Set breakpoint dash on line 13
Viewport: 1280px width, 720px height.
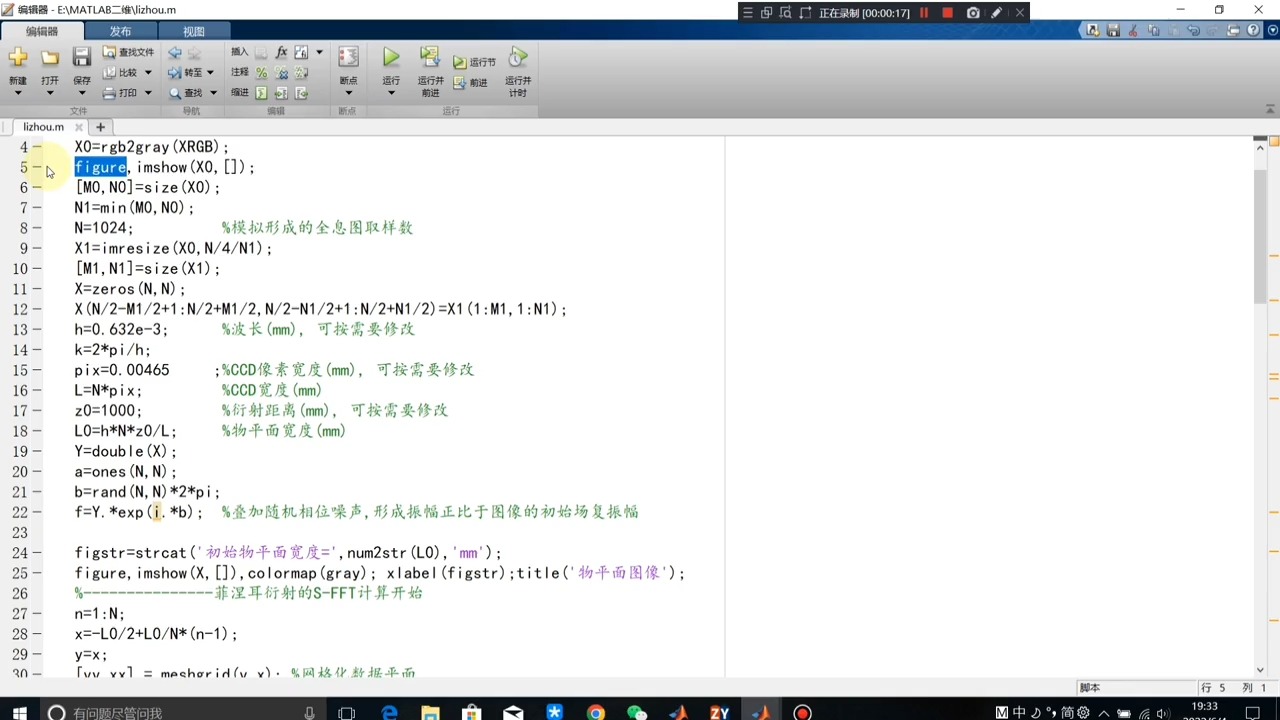37,329
